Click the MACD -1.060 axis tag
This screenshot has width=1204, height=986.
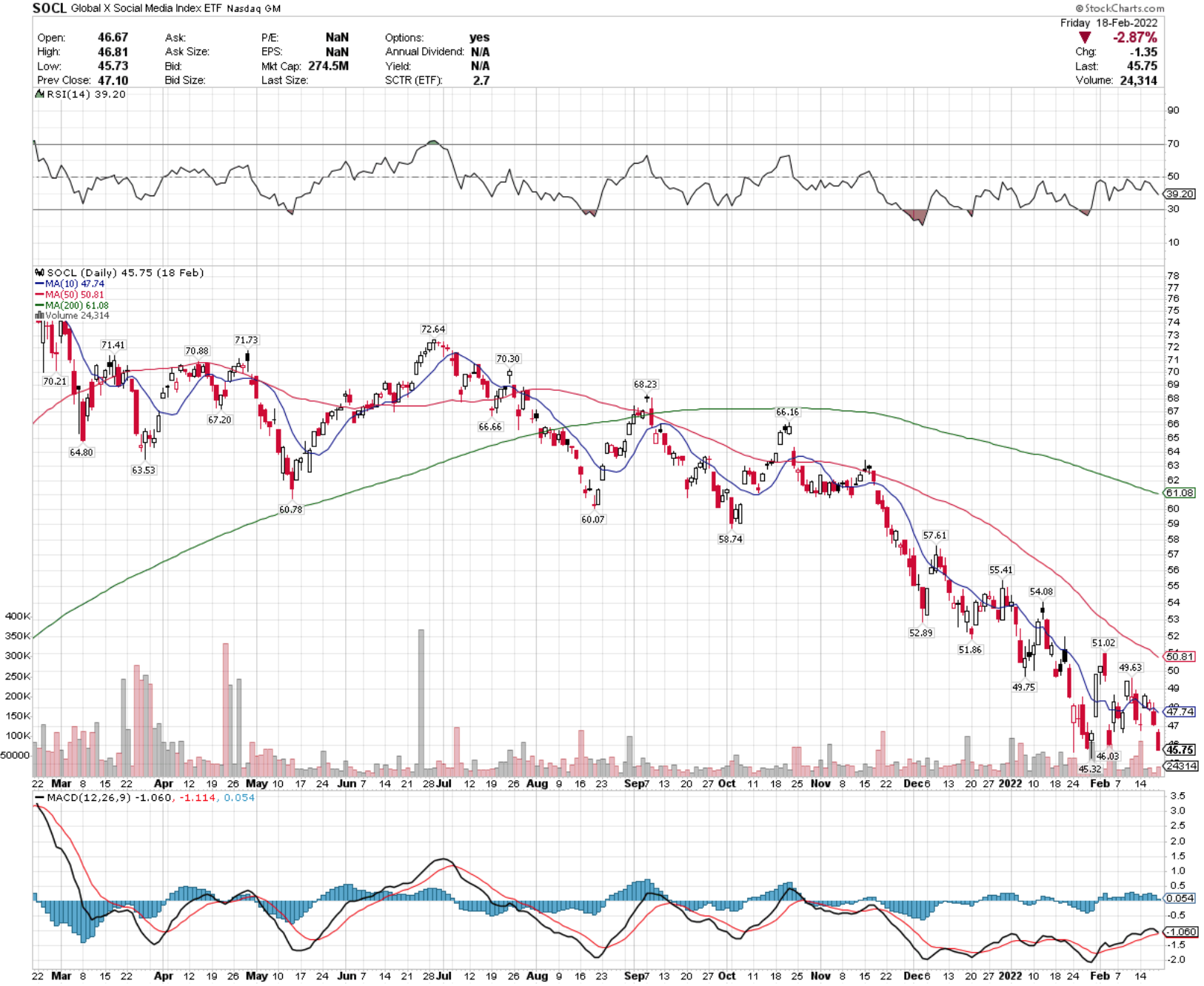pos(1180,932)
